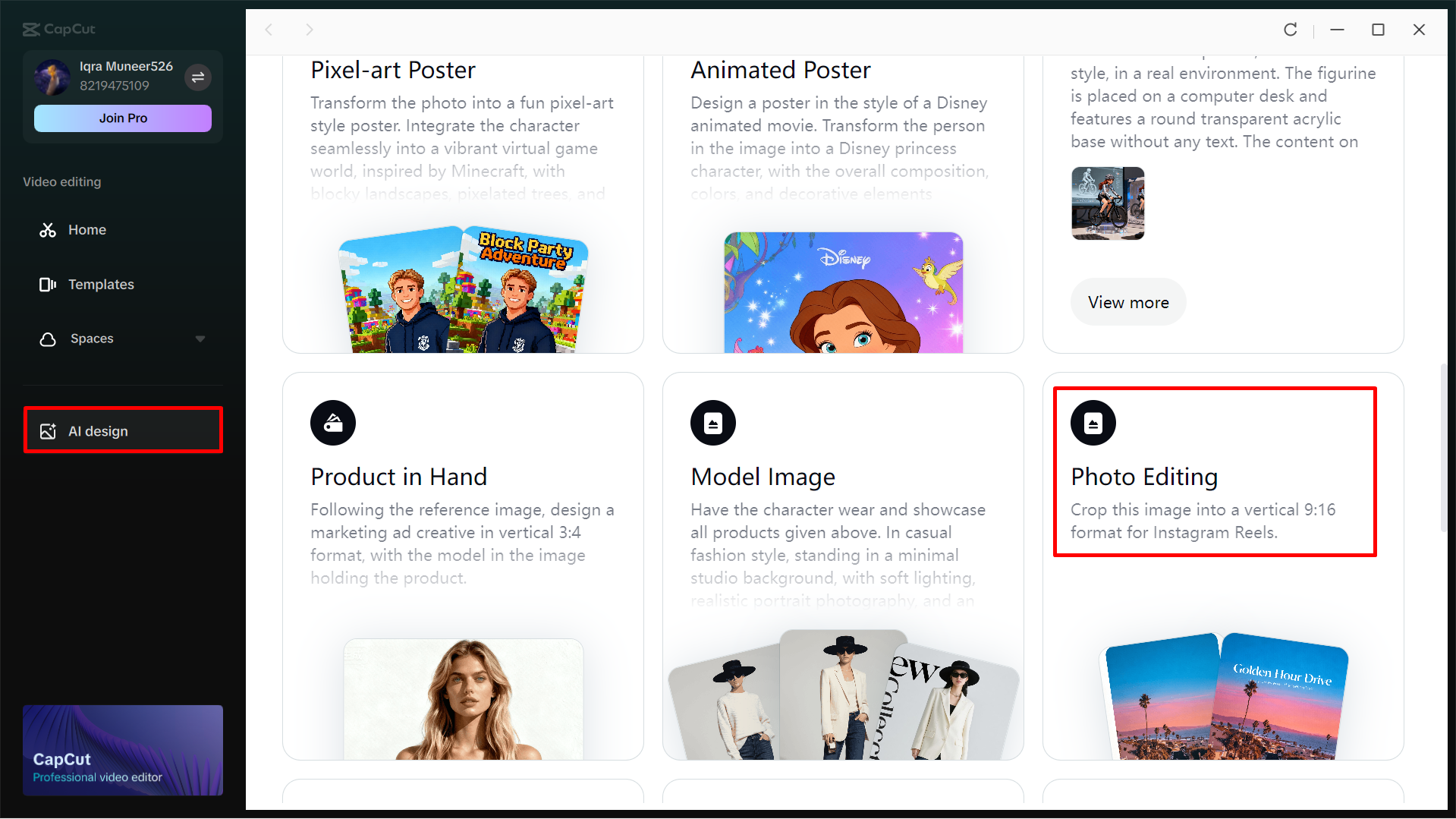The height and width of the screenshot is (819, 1456).
Task: Click the blonde woman product thumbnail
Action: pos(464,699)
